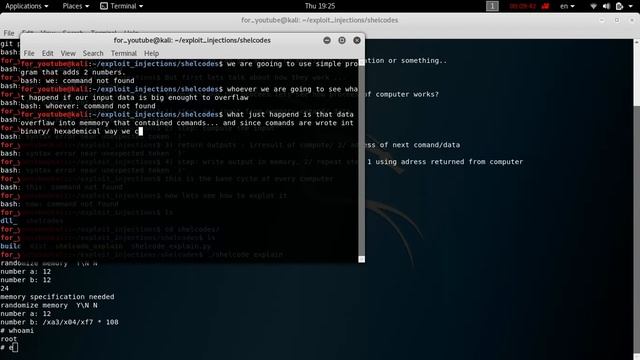
Task: Click the battery power icon
Action: point(619,6)
